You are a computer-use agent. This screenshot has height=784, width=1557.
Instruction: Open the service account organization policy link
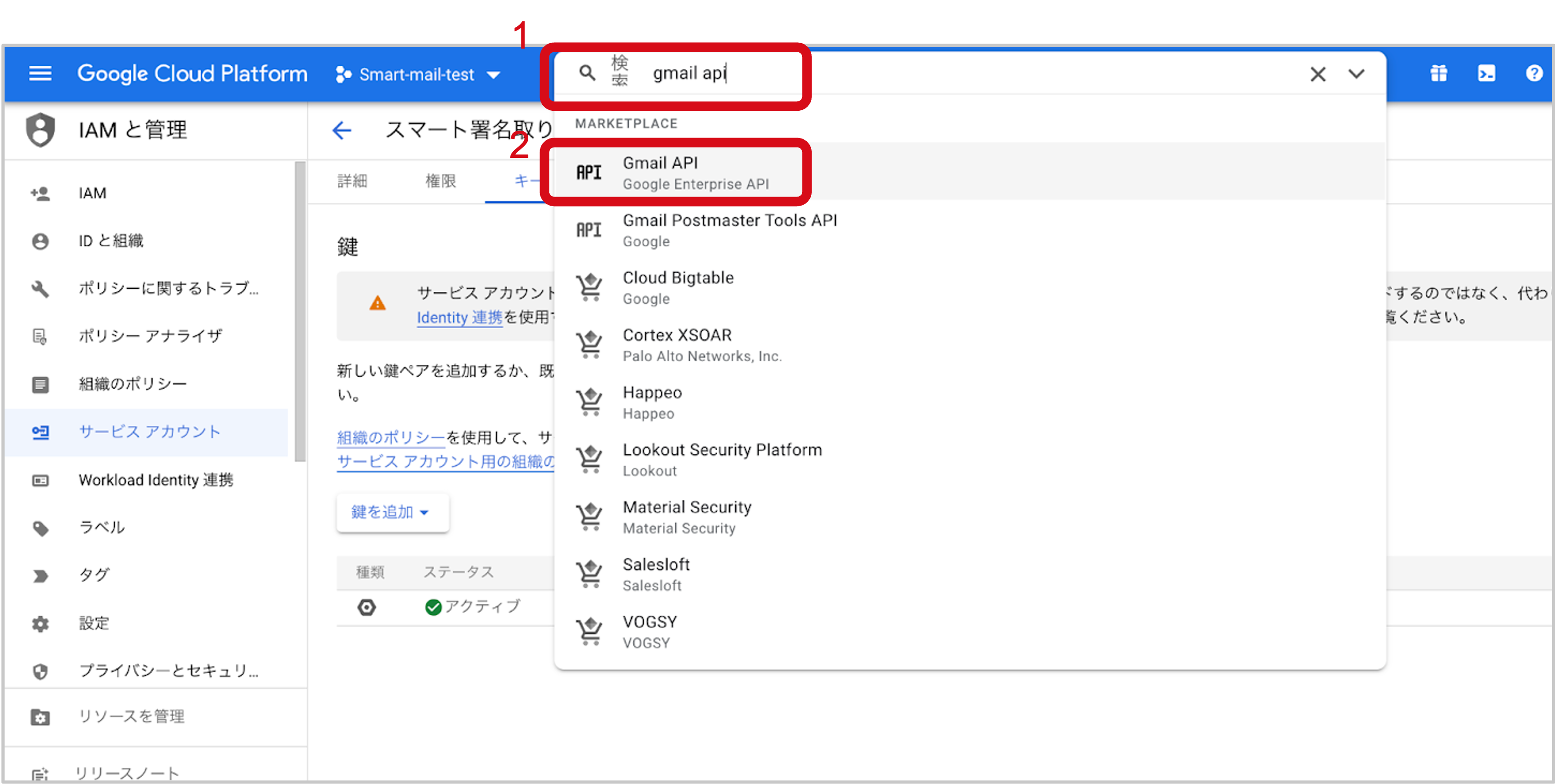pos(446,462)
